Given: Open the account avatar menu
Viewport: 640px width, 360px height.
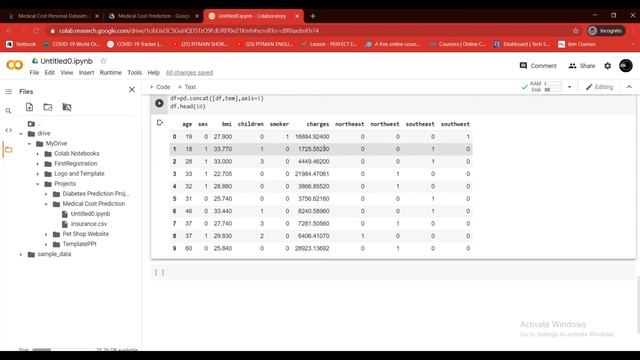Looking at the screenshot, I should pyautogui.click(x=626, y=66).
